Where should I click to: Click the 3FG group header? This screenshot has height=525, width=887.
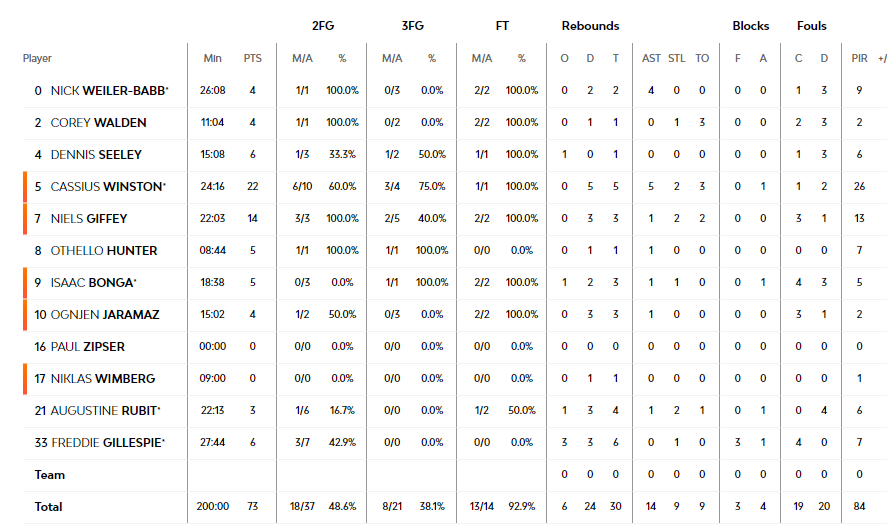pyautogui.click(x=412, y=26)
